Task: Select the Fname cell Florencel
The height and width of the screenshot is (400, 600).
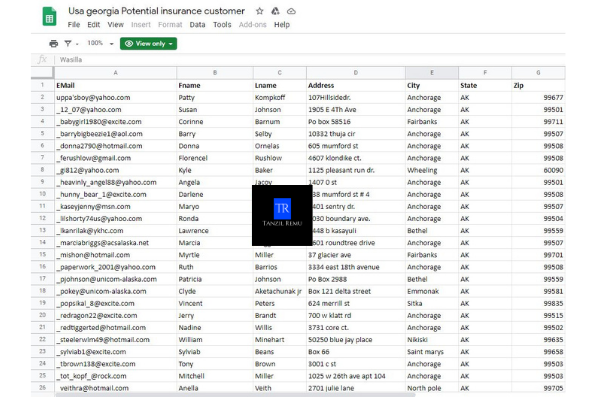Action: 215,158
